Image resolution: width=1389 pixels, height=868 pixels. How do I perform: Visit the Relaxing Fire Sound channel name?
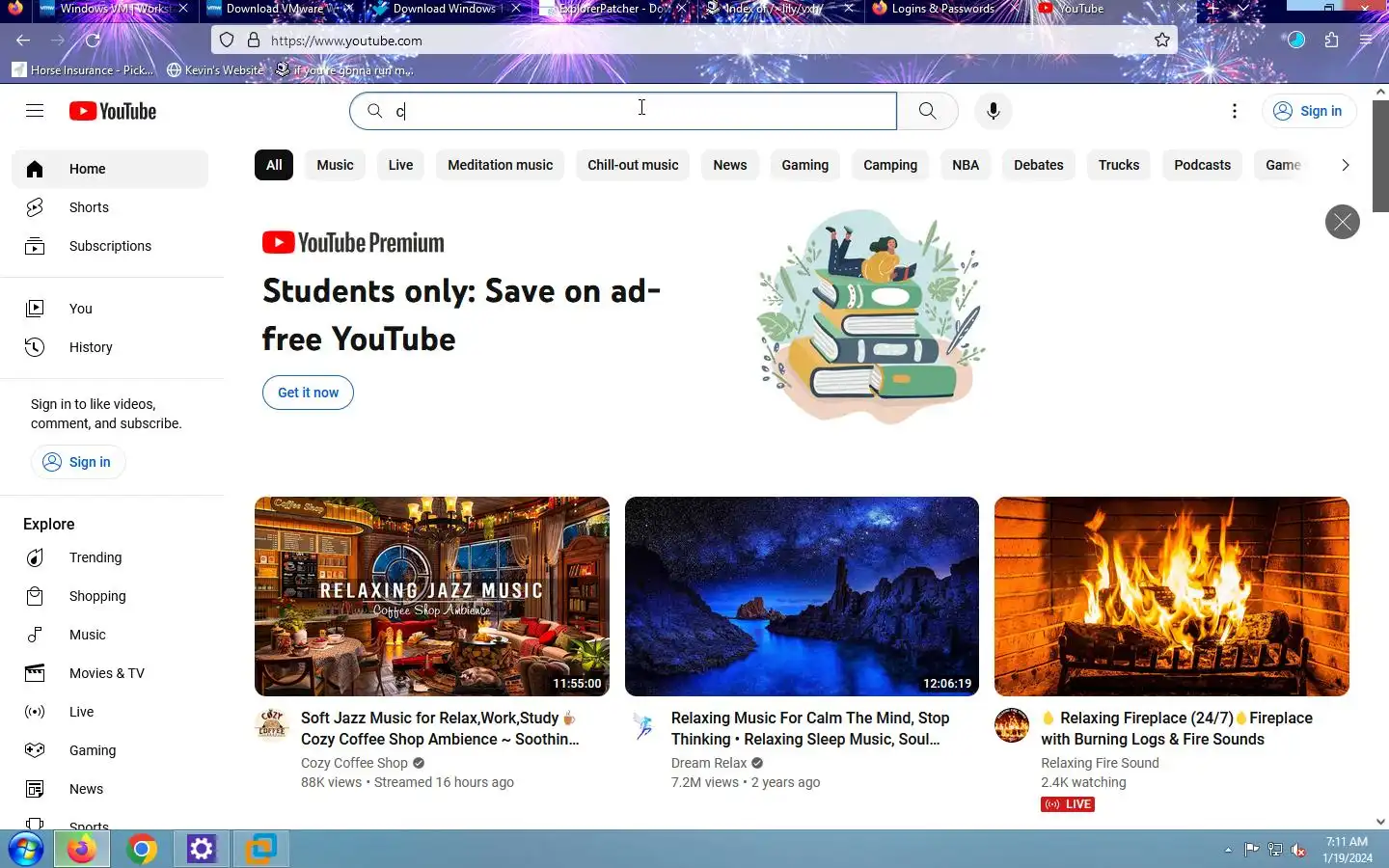coord(1100,763)
